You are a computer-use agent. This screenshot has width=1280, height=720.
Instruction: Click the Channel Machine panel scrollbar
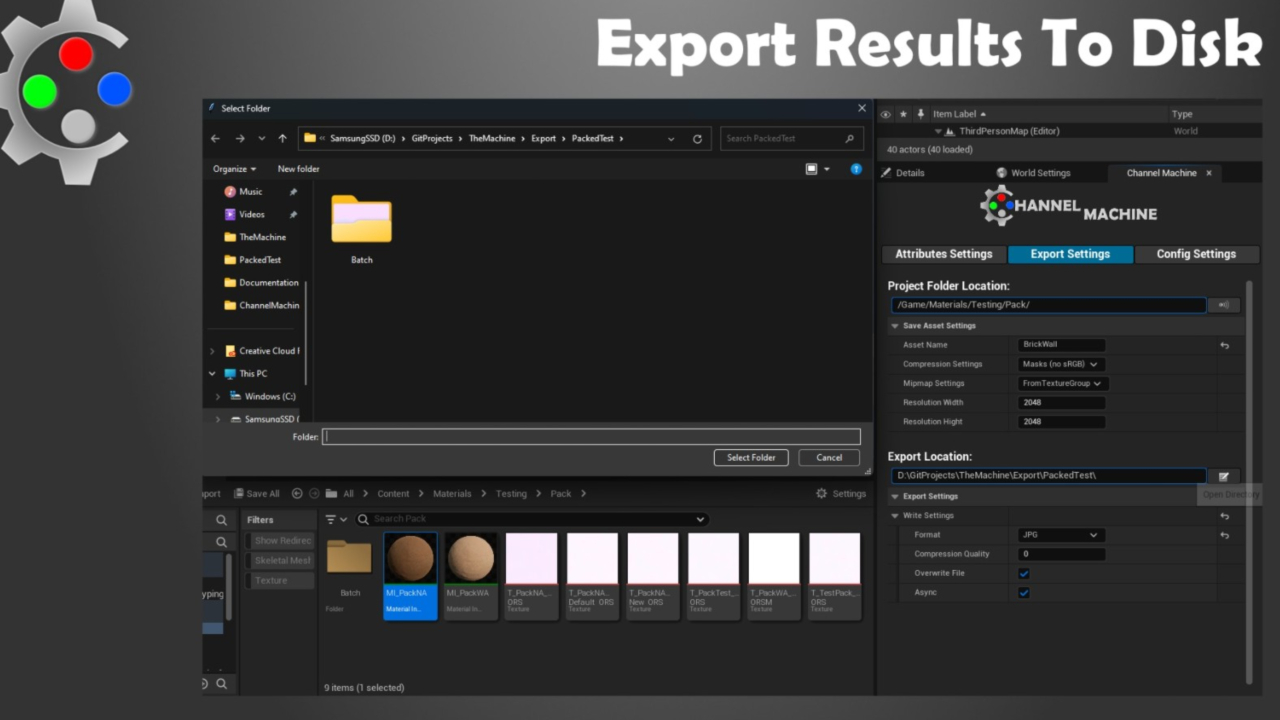pyautogui.click(x=1249, y=480)
